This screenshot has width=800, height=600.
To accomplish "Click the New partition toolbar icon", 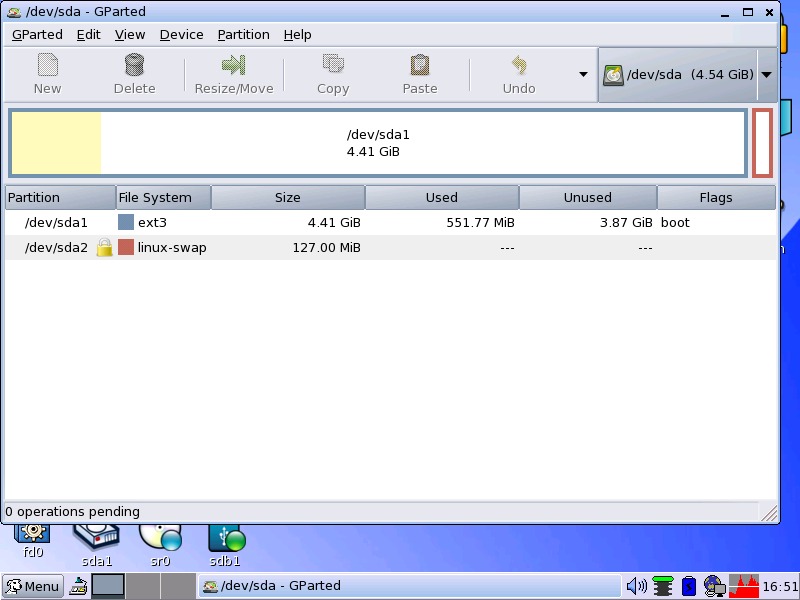I will coord(47,65).
